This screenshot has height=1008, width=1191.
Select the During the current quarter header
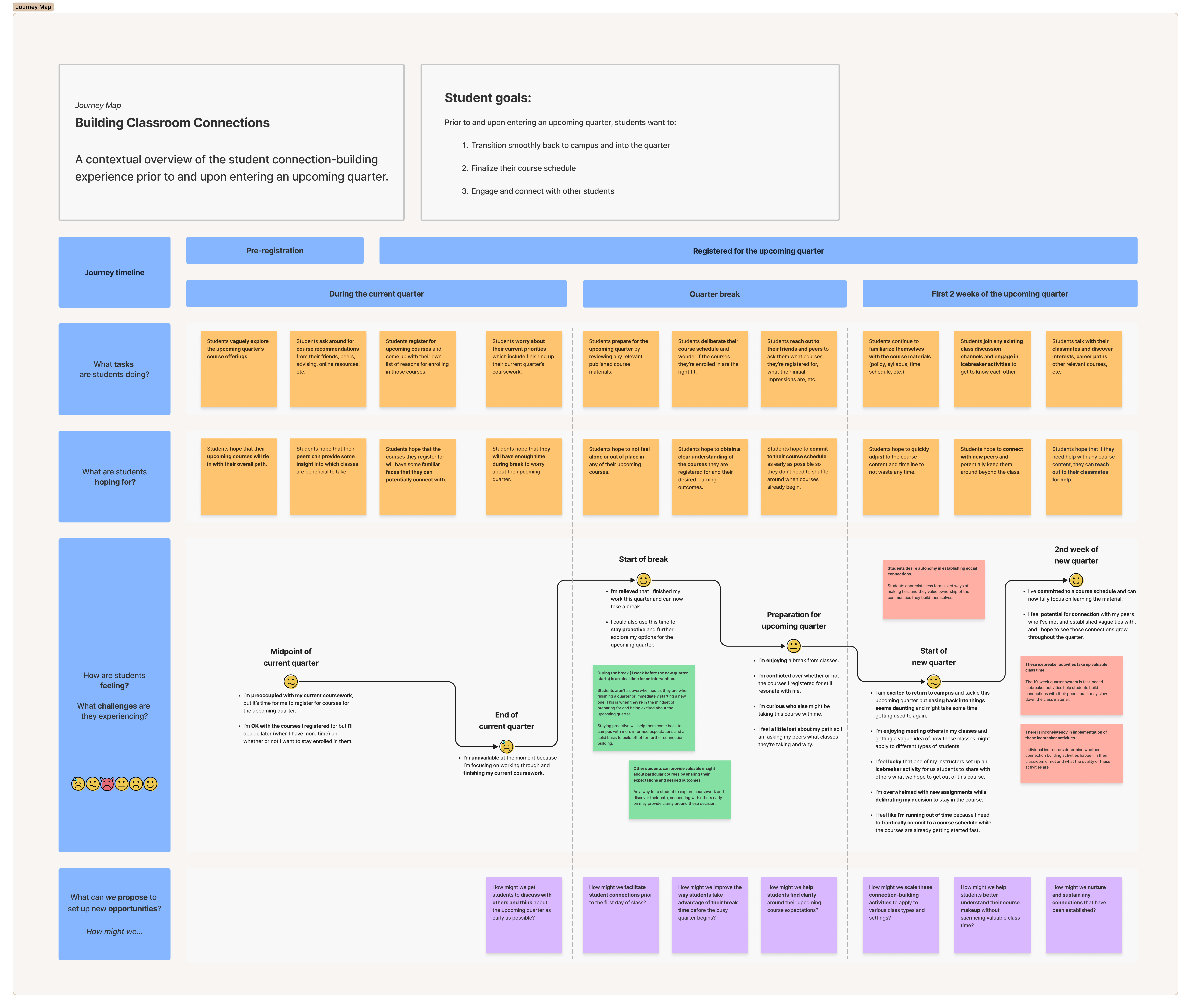click(376, 294)
